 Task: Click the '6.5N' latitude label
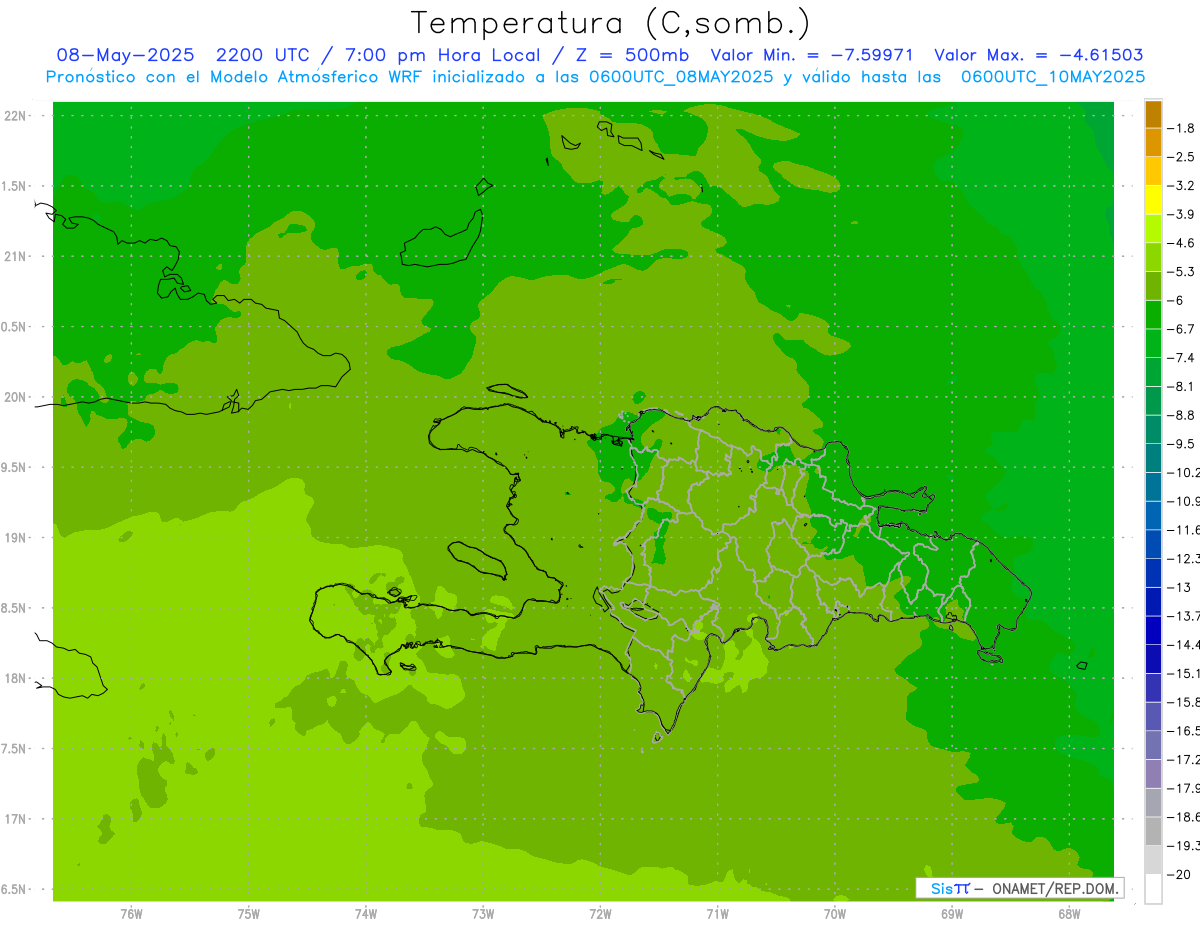(15, 889)
